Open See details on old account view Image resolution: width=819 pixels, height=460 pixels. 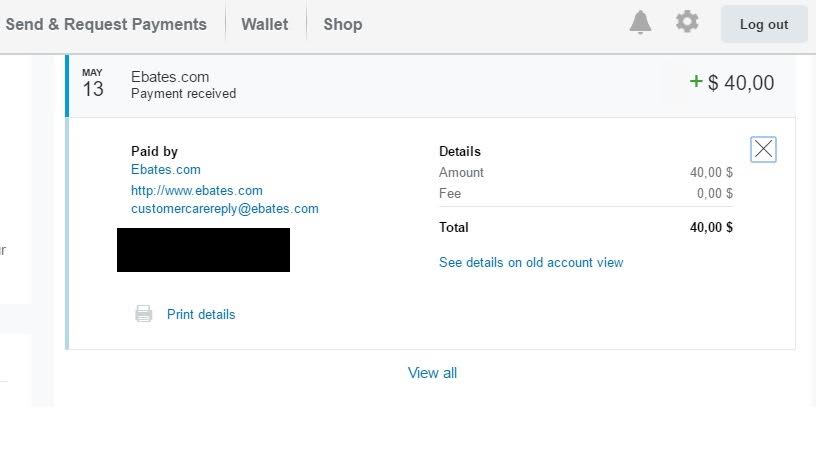[531, 263]
